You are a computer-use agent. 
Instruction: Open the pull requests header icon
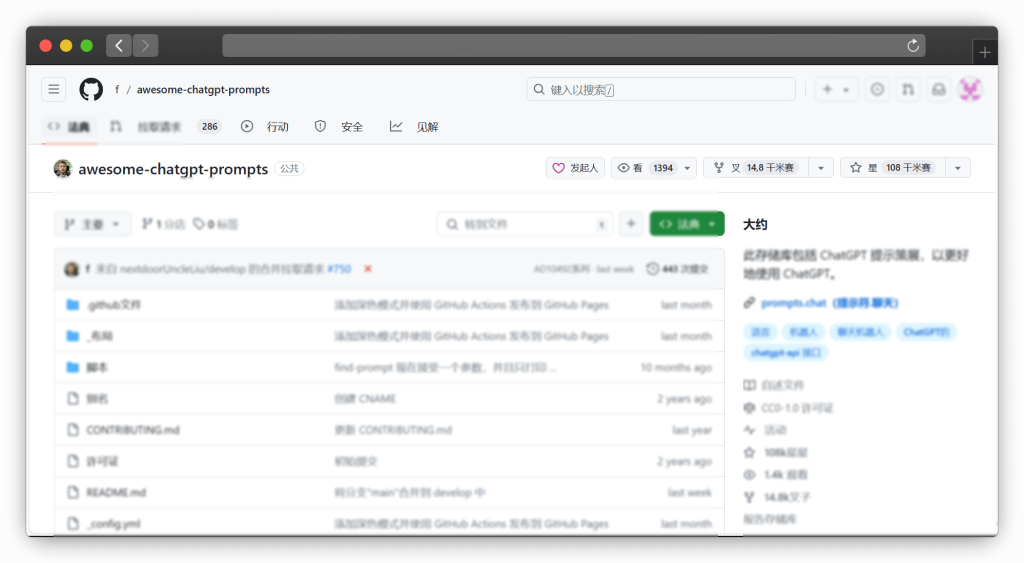[x=908, y=89]
